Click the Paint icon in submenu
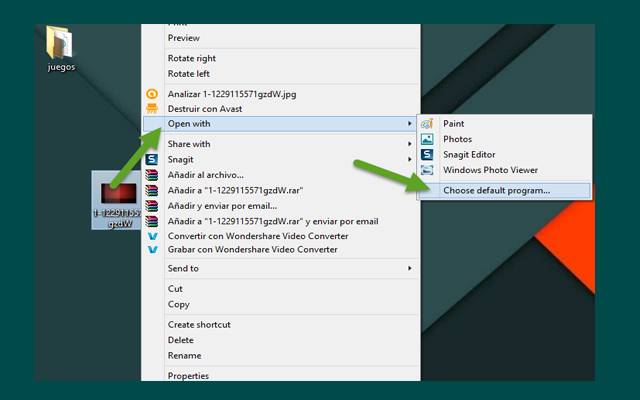This screenshot has width=640, height=400. coord(428,124)
